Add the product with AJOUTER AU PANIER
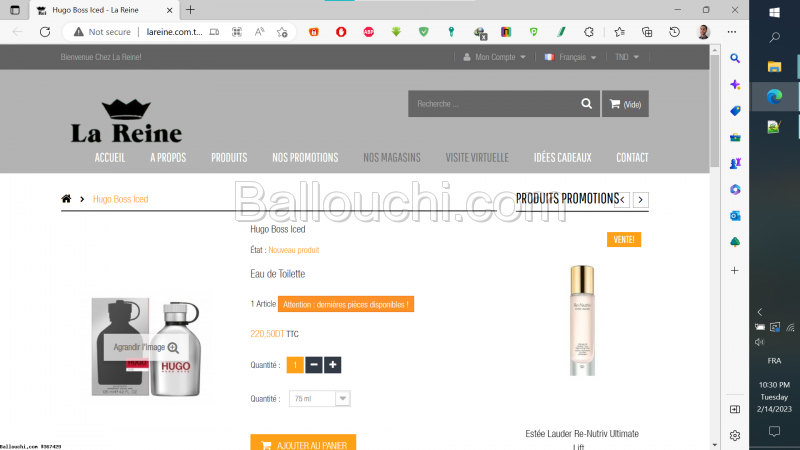This screenshot has height=450, width=800. tap(303, 442)
